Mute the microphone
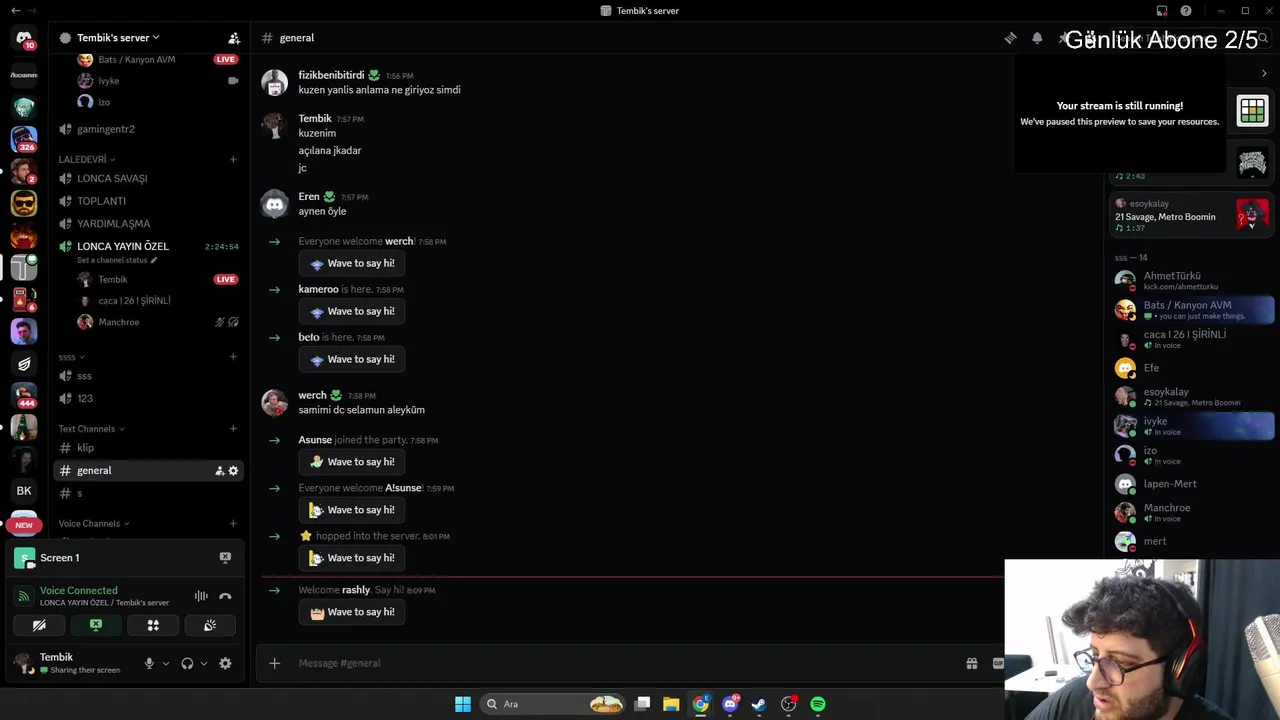 pos(149,663)
